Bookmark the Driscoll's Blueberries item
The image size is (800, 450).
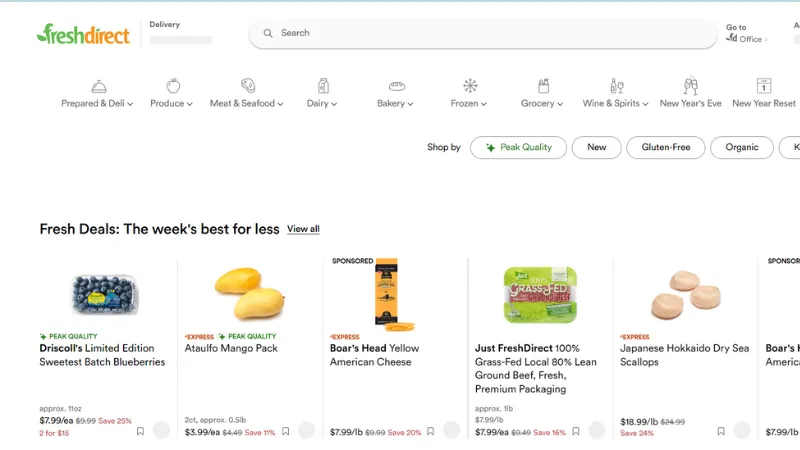point(140,432)
